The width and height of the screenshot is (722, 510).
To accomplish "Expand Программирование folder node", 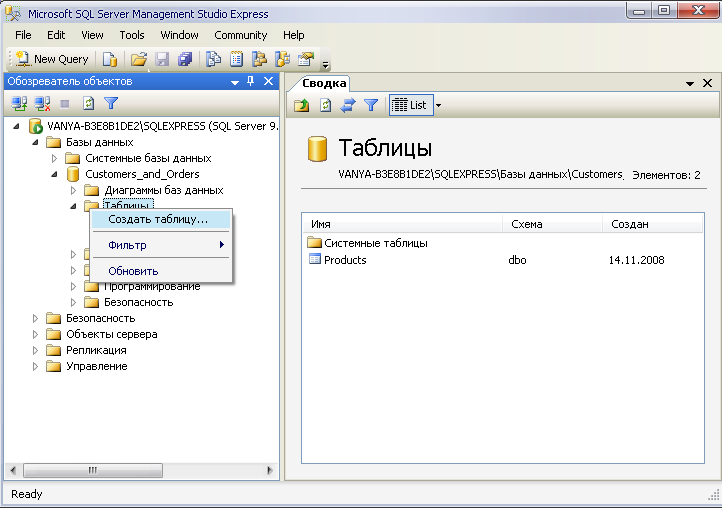I will tap(73, 286).
